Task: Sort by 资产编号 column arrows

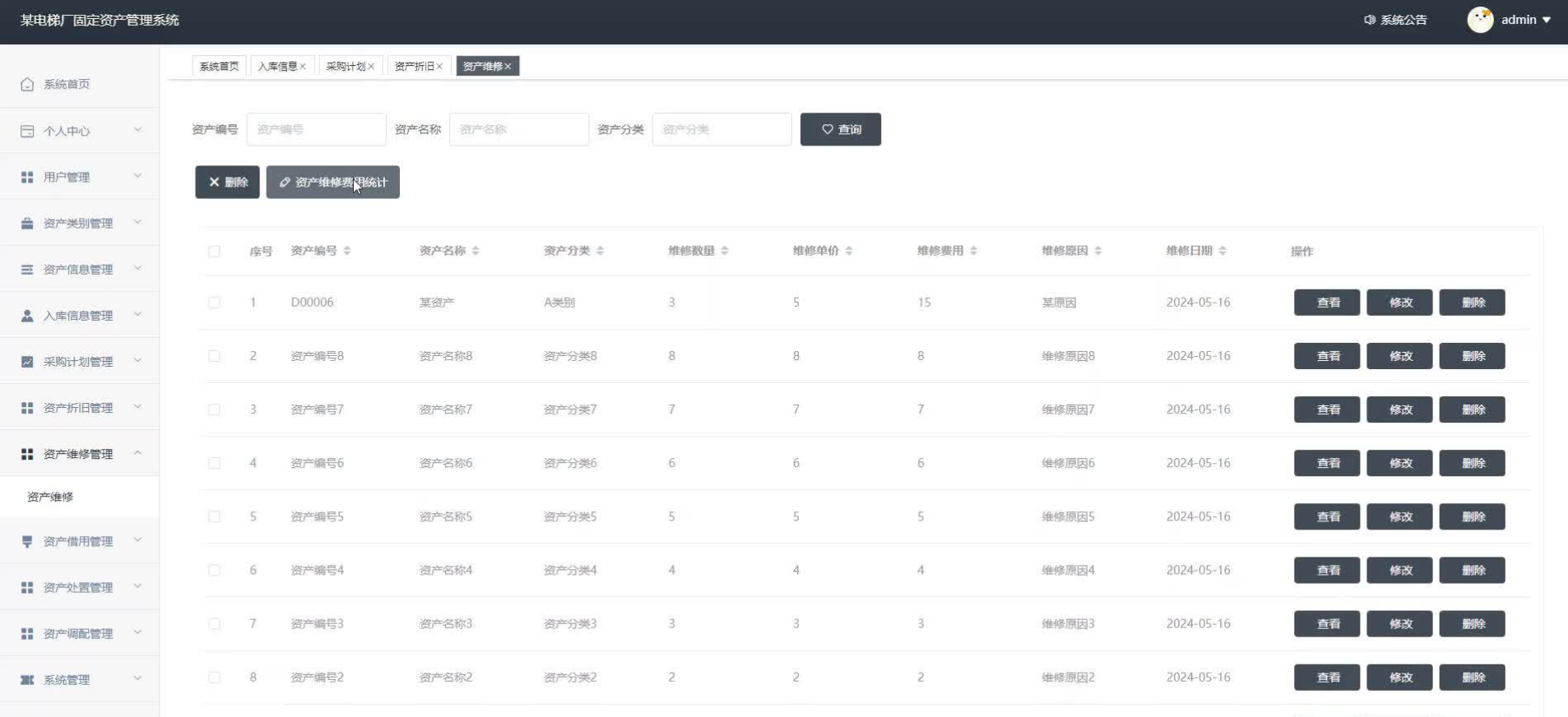Action: pos(347,251)
